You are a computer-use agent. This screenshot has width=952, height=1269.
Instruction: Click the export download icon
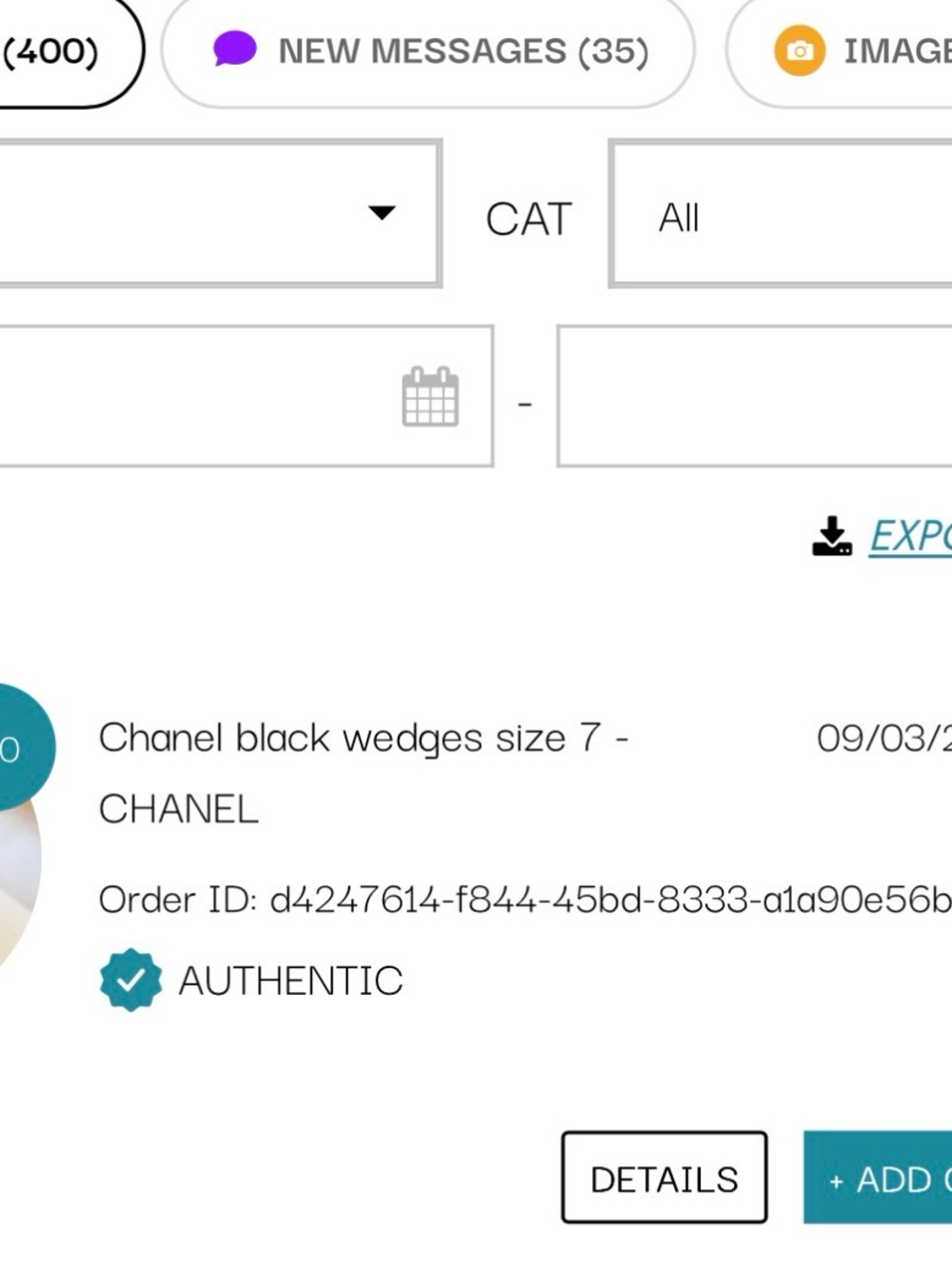point(832,536)
